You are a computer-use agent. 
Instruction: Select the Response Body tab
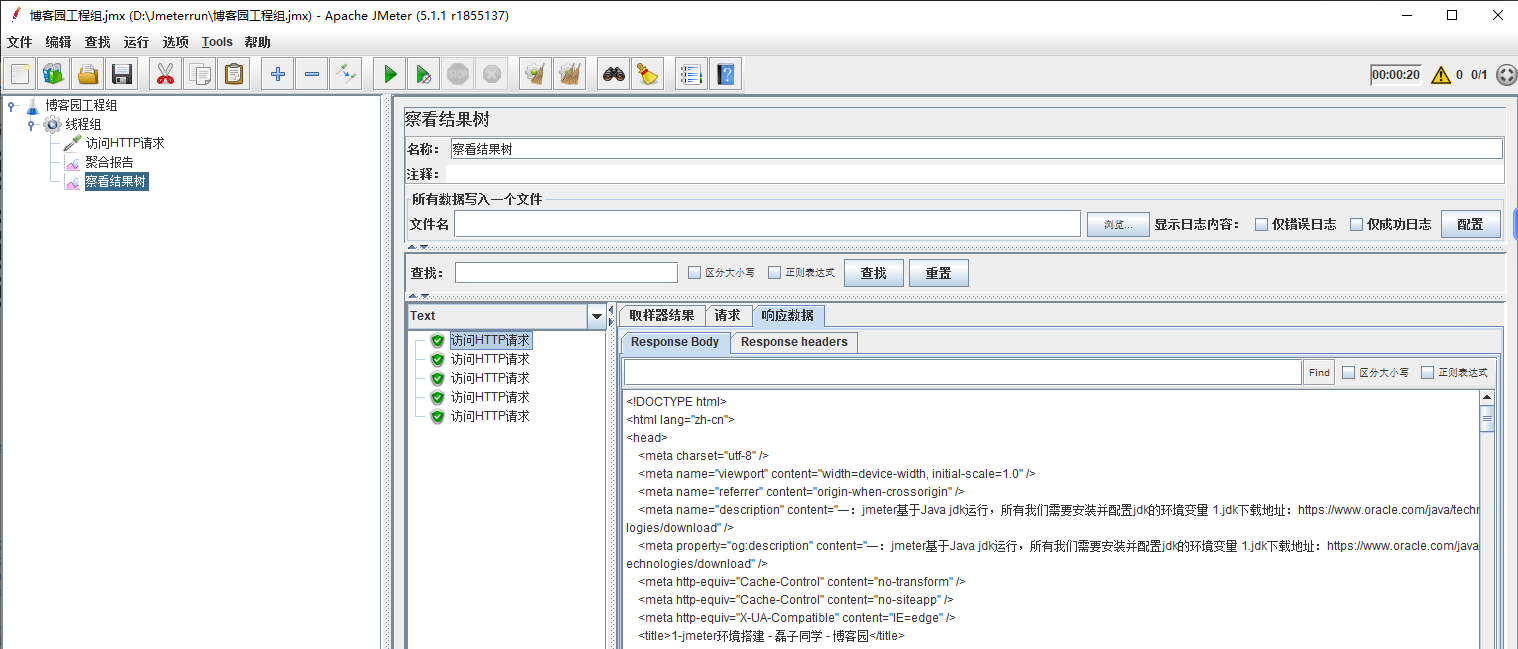[x=675, y=342]
